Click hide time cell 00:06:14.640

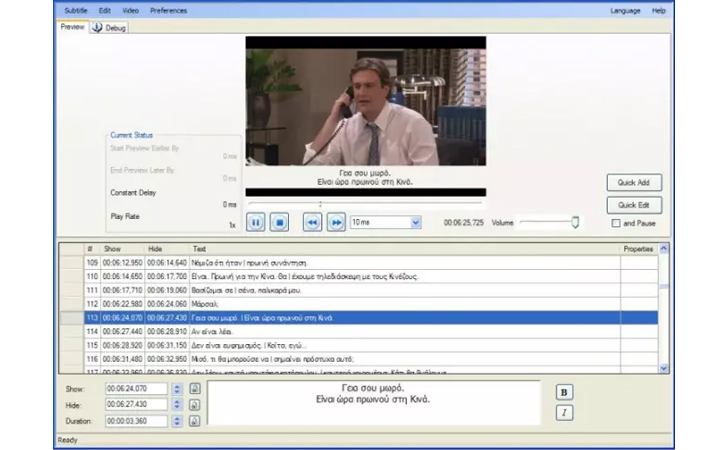[167, 263]
